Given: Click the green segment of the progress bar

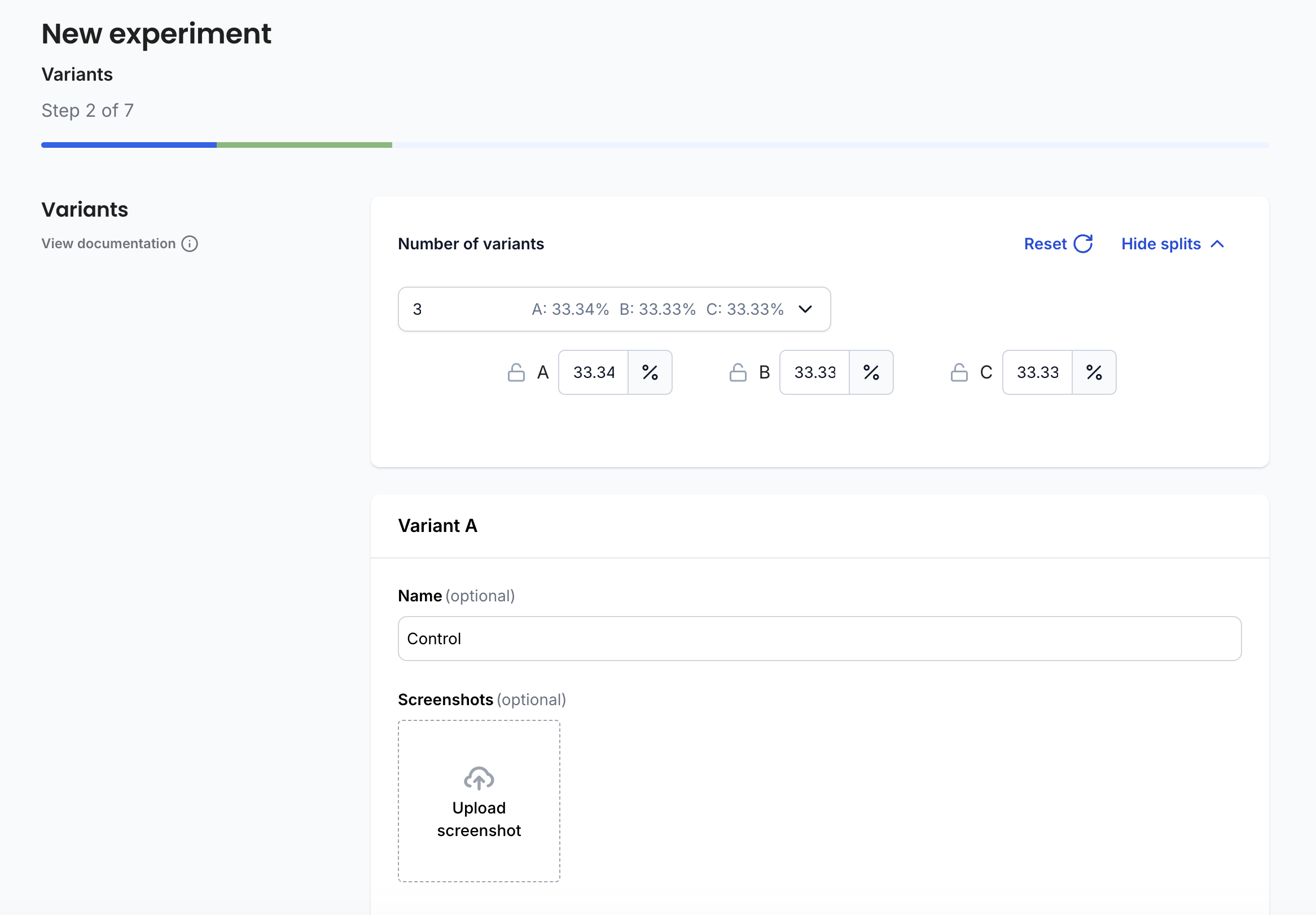Looking at the screenshot, I should tap(304, 145).
